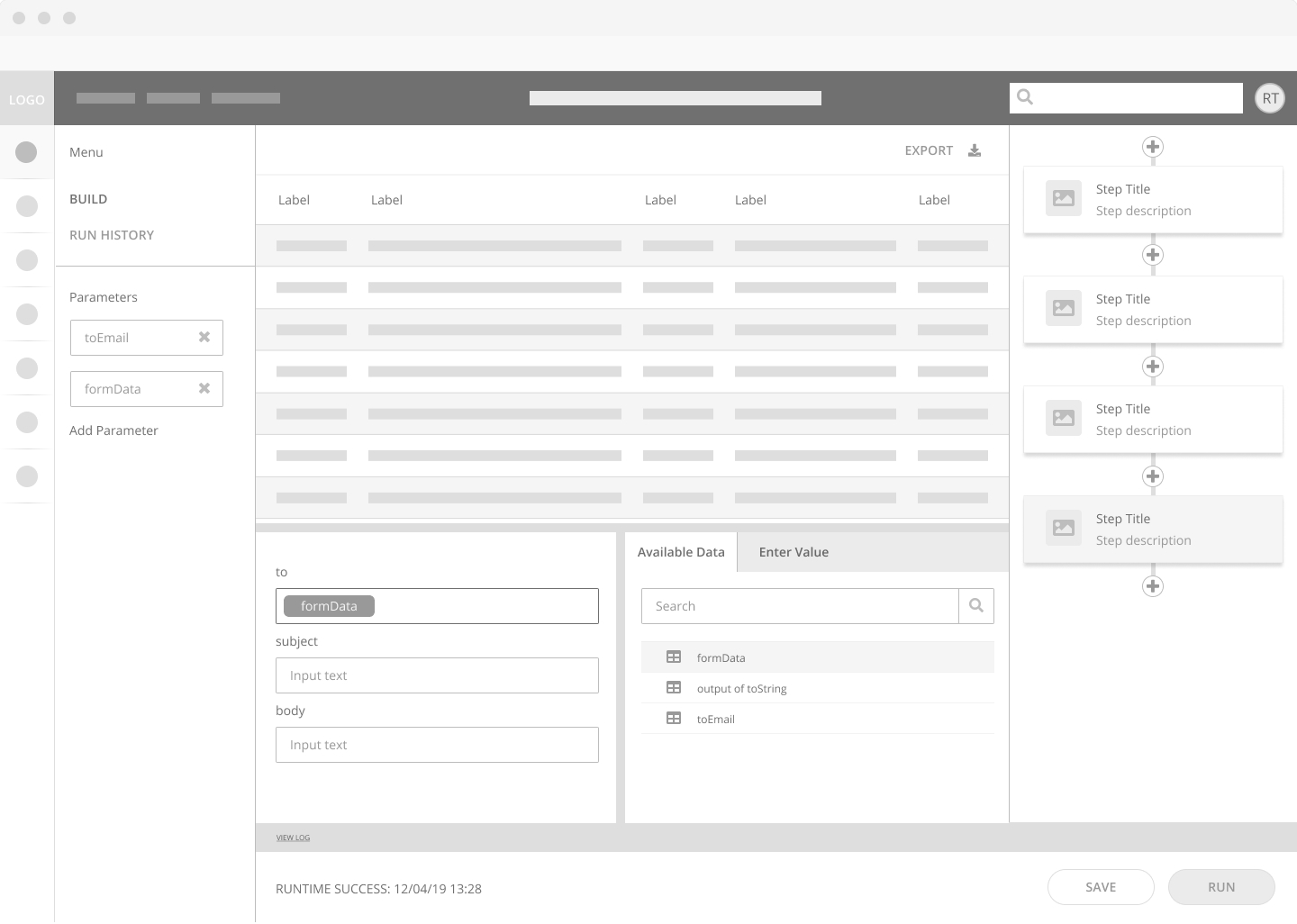
Task: Click the image icon of the highlighted fourth step card
Action: pyautogui.click(x=1064, y=528)
